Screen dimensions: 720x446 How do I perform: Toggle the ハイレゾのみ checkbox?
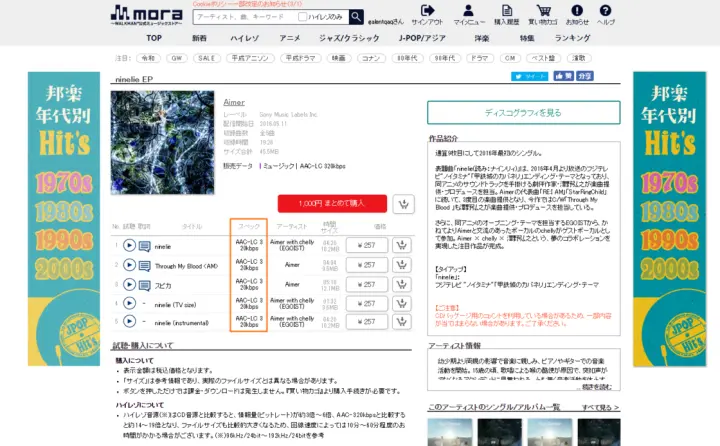coord(302,17)
